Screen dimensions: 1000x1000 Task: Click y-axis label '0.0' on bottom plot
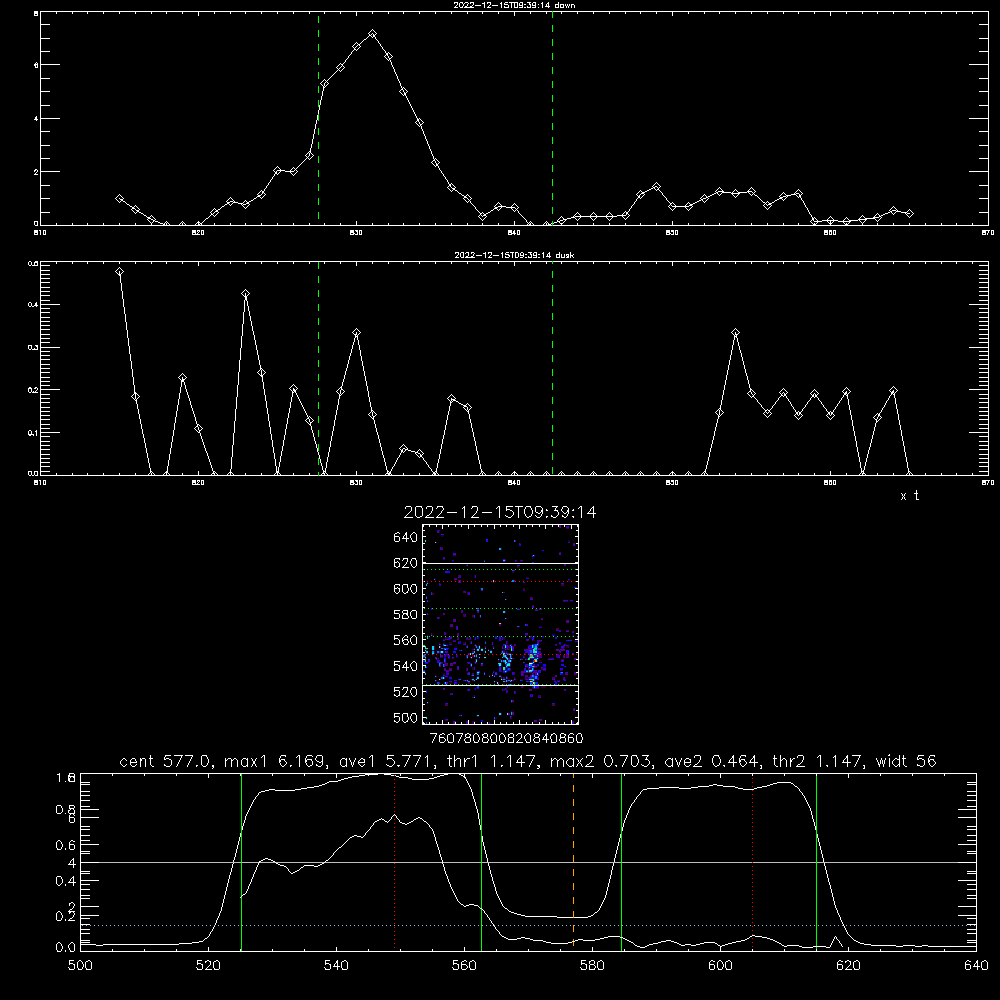pyautogui.click(x=66, y=948)
